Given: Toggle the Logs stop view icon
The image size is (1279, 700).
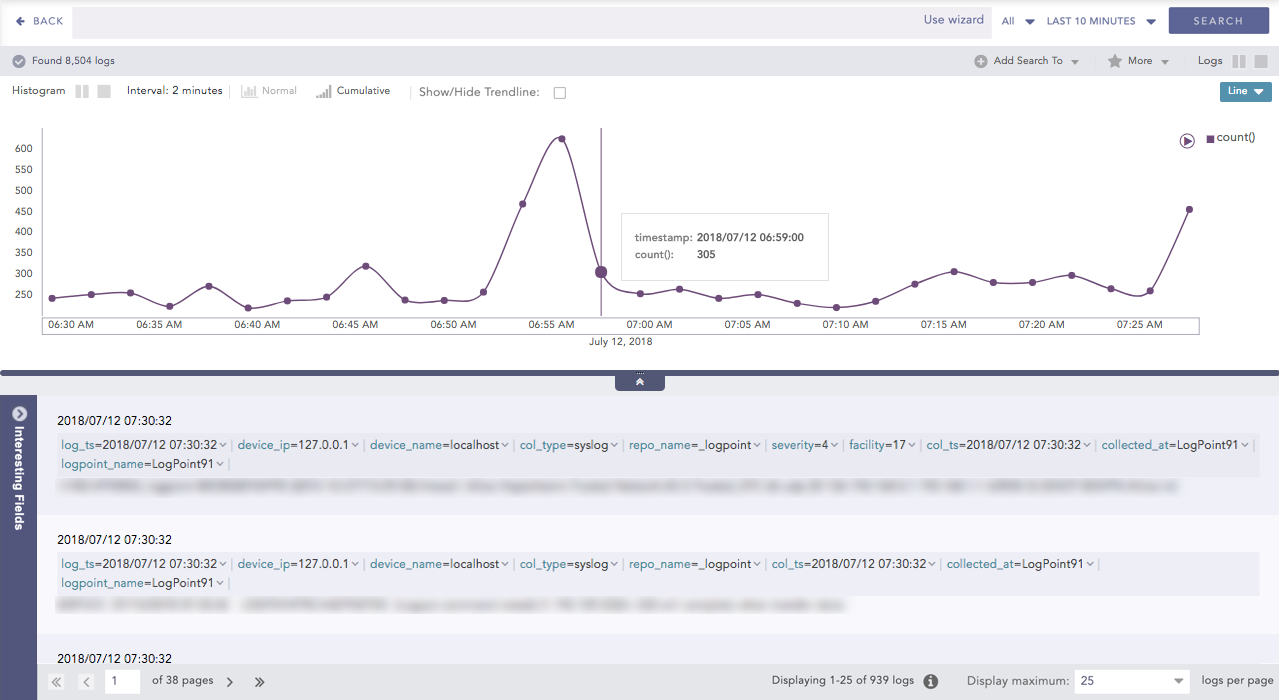Looking at the screenshot, I should point(1261,61).
